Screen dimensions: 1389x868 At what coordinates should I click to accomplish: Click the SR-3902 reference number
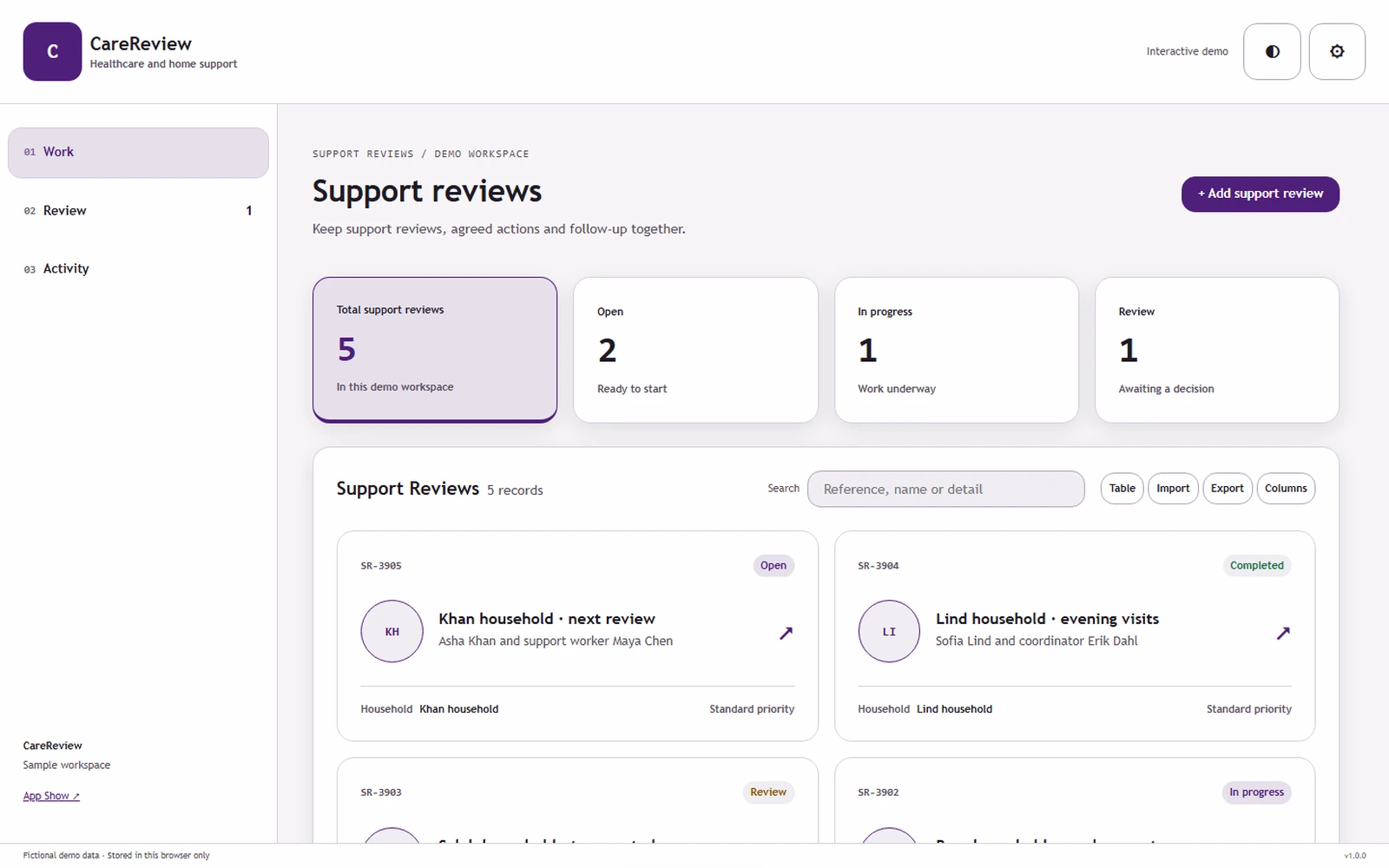coord(879,792)
